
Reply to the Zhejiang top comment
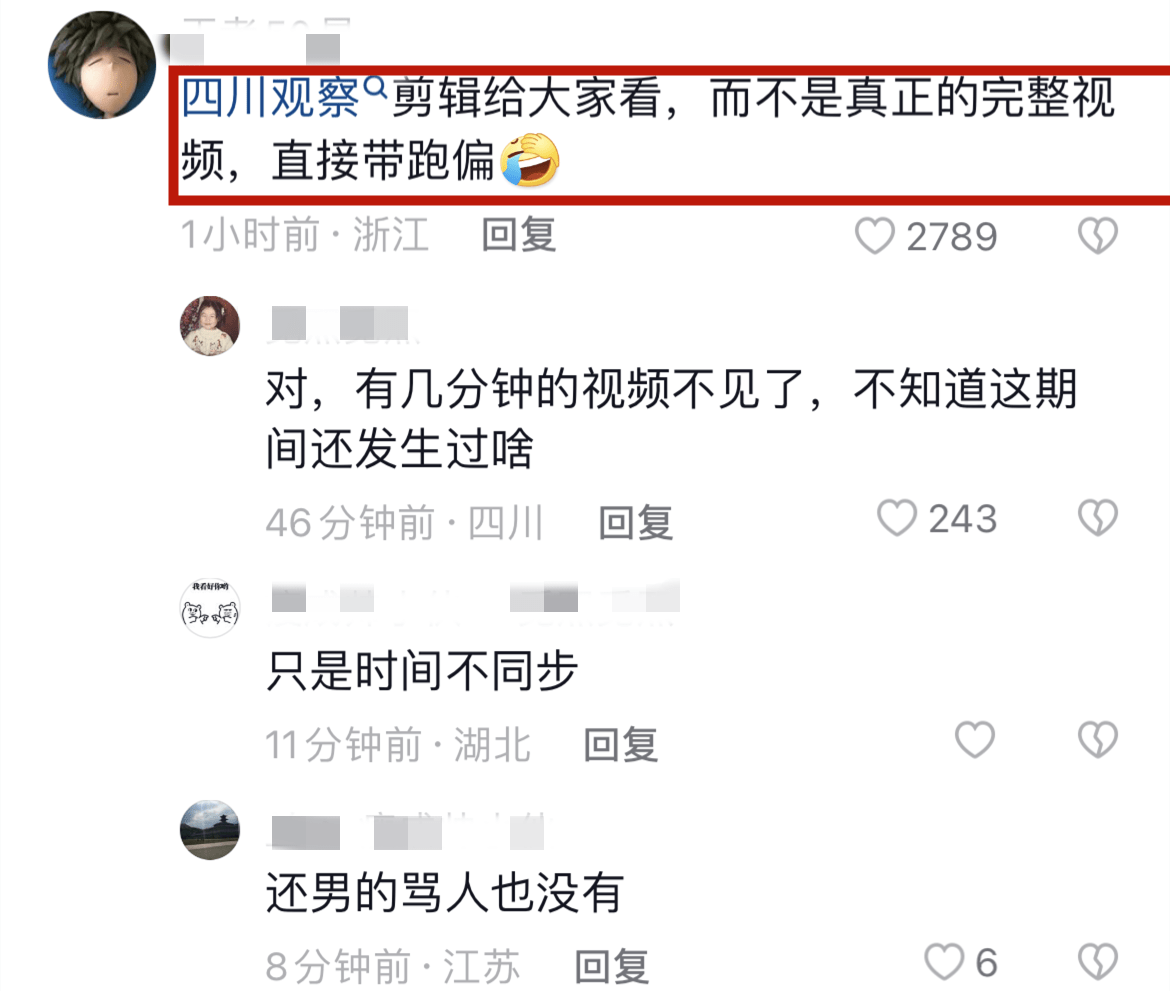click(x=519, y=235)
